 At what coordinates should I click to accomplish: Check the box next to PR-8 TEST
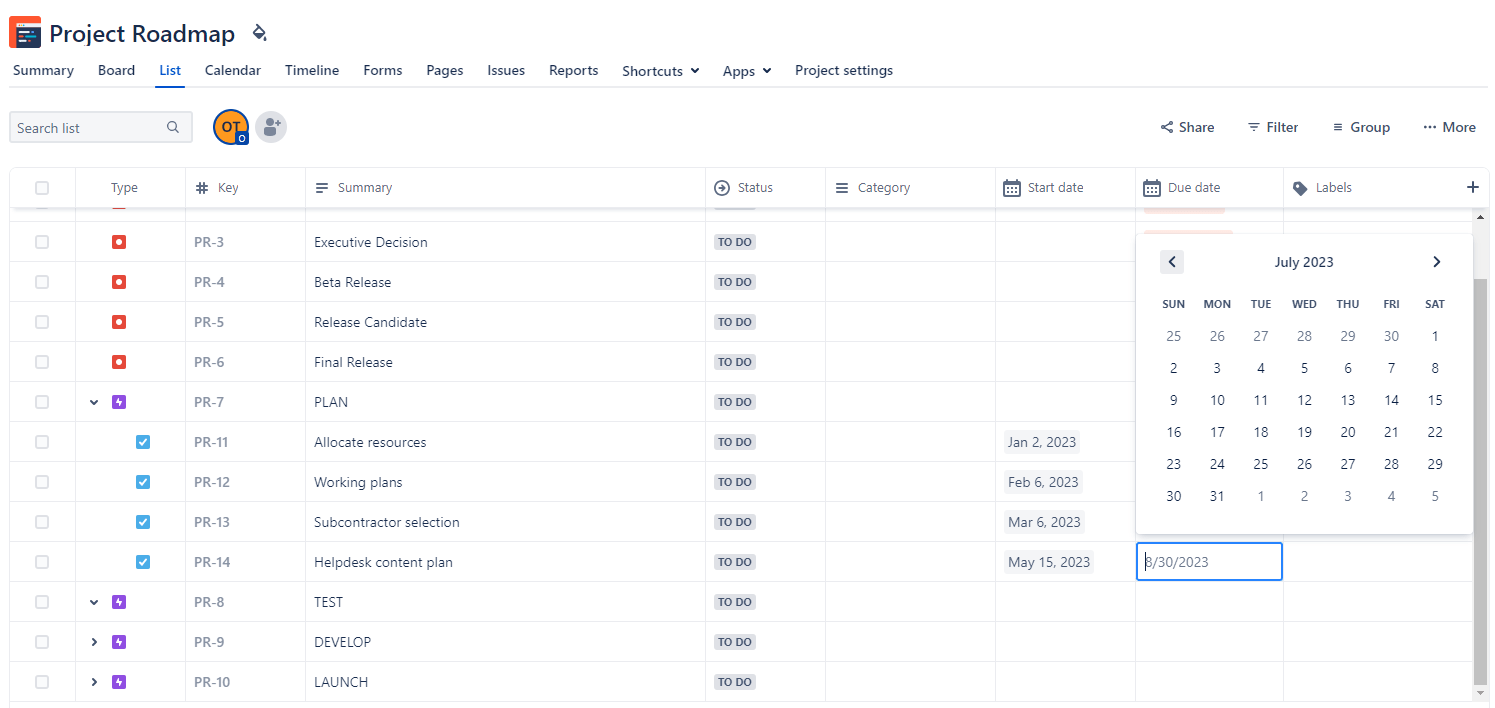pyautogui.click(x=42, y=601)
